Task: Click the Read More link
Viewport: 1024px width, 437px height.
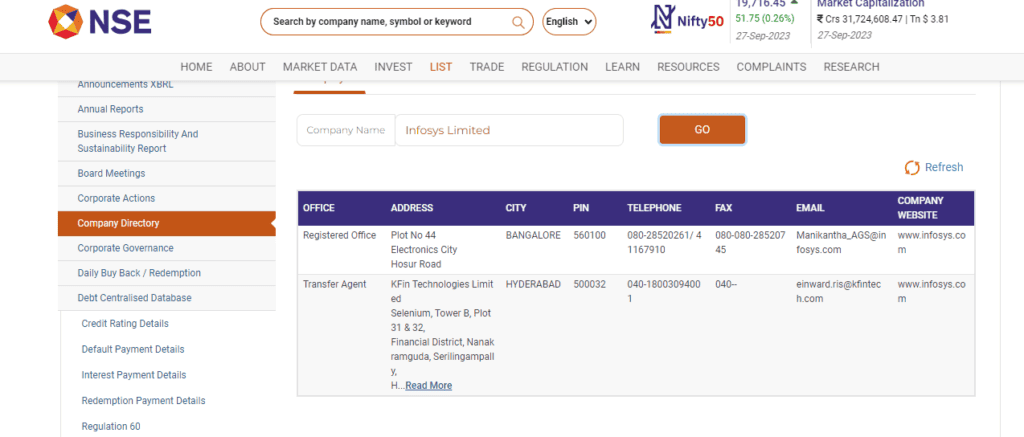Action: pos(428,385)
